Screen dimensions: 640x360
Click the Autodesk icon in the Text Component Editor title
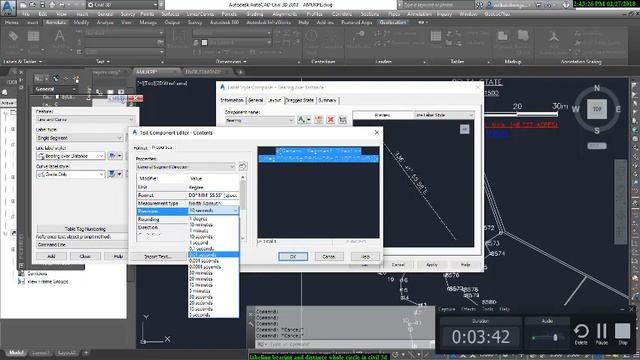(x=135, y=133)
